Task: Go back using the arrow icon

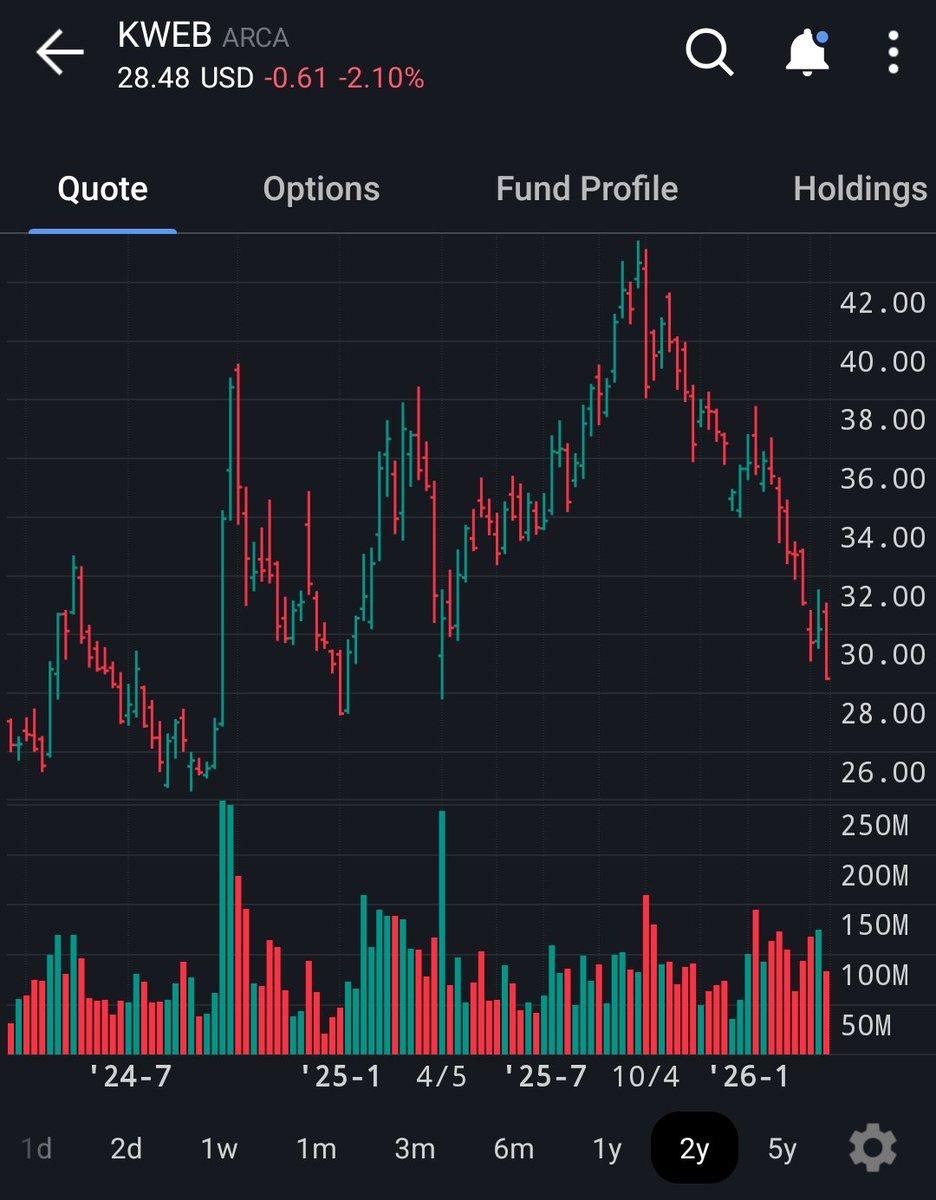Action: pyautogui.click(x=59, y=53)
